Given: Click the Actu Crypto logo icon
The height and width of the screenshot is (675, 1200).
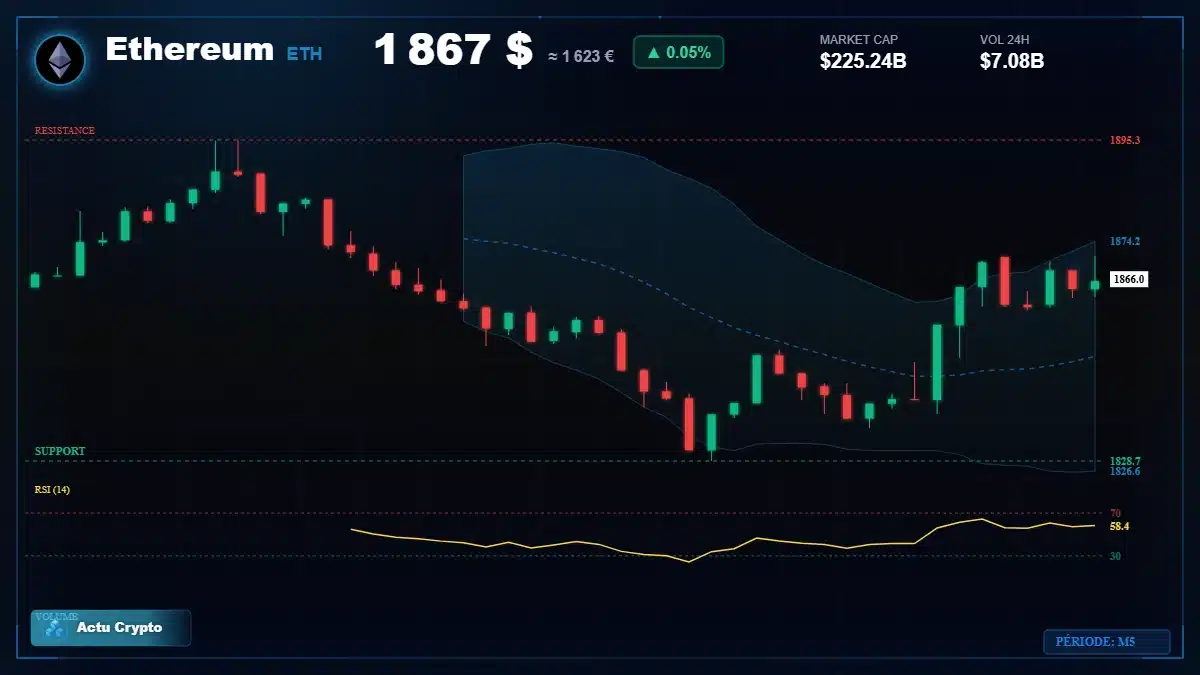Looking at the screenshot, I should 55,629.
